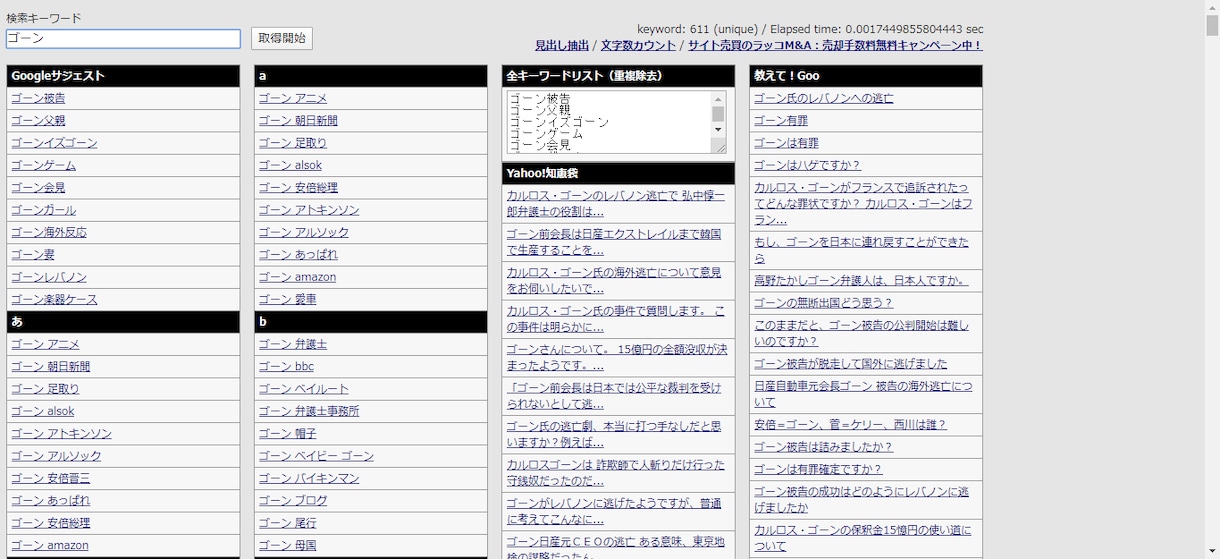
Task: Open 安倍＝ゴーン、菅＝ケリー、西川は誰？ link
Action: (x=851, y=425)
